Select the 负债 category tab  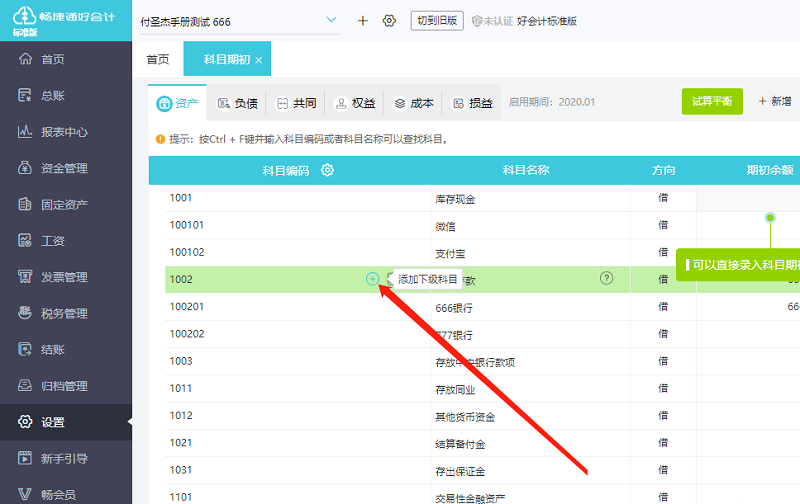click(x=237, y=103)
